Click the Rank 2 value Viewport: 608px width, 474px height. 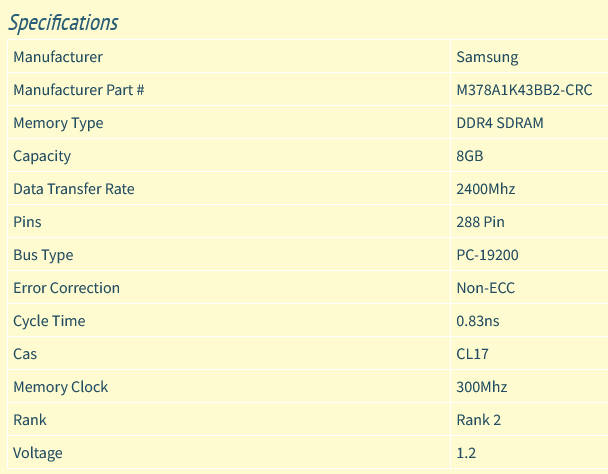tap(479, 420)
